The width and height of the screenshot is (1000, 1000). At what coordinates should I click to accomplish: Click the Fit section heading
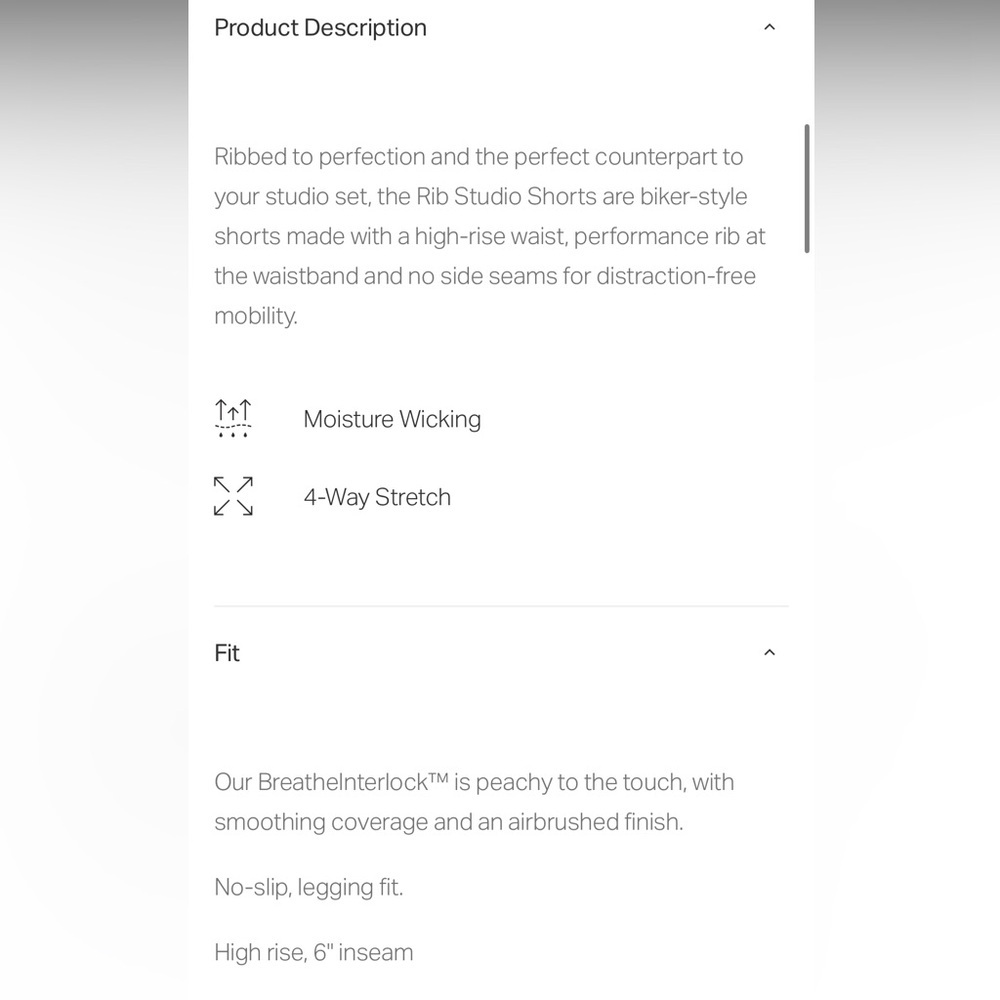pyautogui.click(x=227, y=653)
